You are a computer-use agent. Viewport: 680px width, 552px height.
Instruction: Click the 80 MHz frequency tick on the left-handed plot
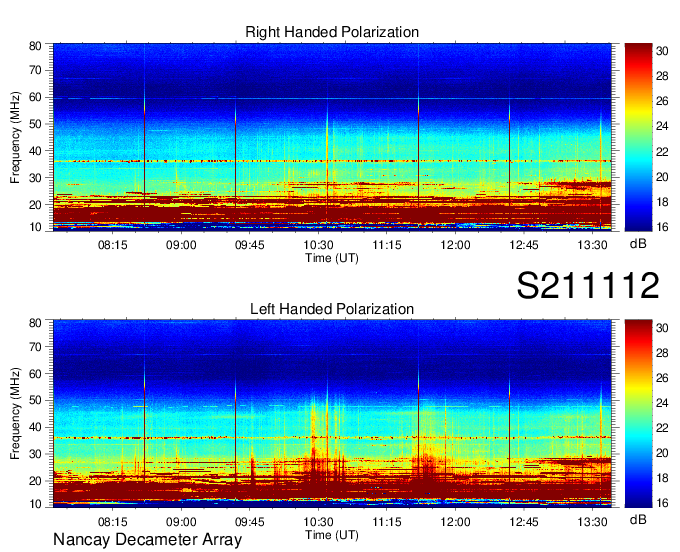pos(35,323)
